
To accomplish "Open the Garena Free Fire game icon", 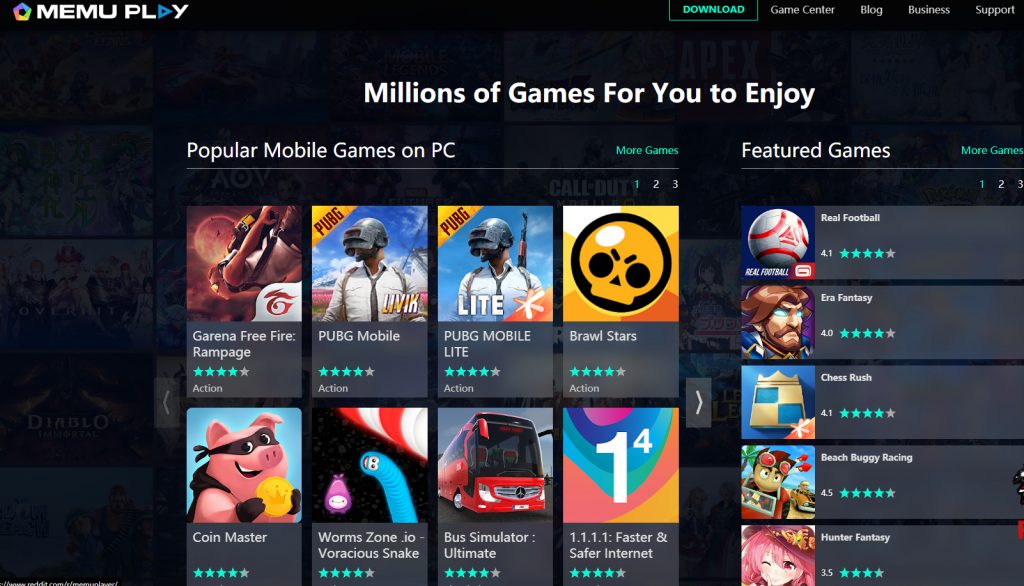I will [x=244, y=263].
